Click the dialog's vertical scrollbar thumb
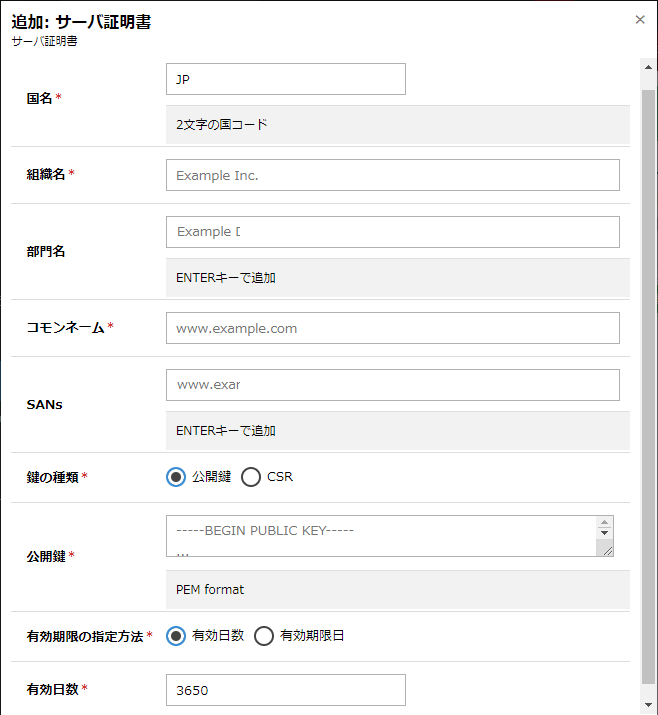The height and width of the screenshot is (715, 658). point(648,387)
